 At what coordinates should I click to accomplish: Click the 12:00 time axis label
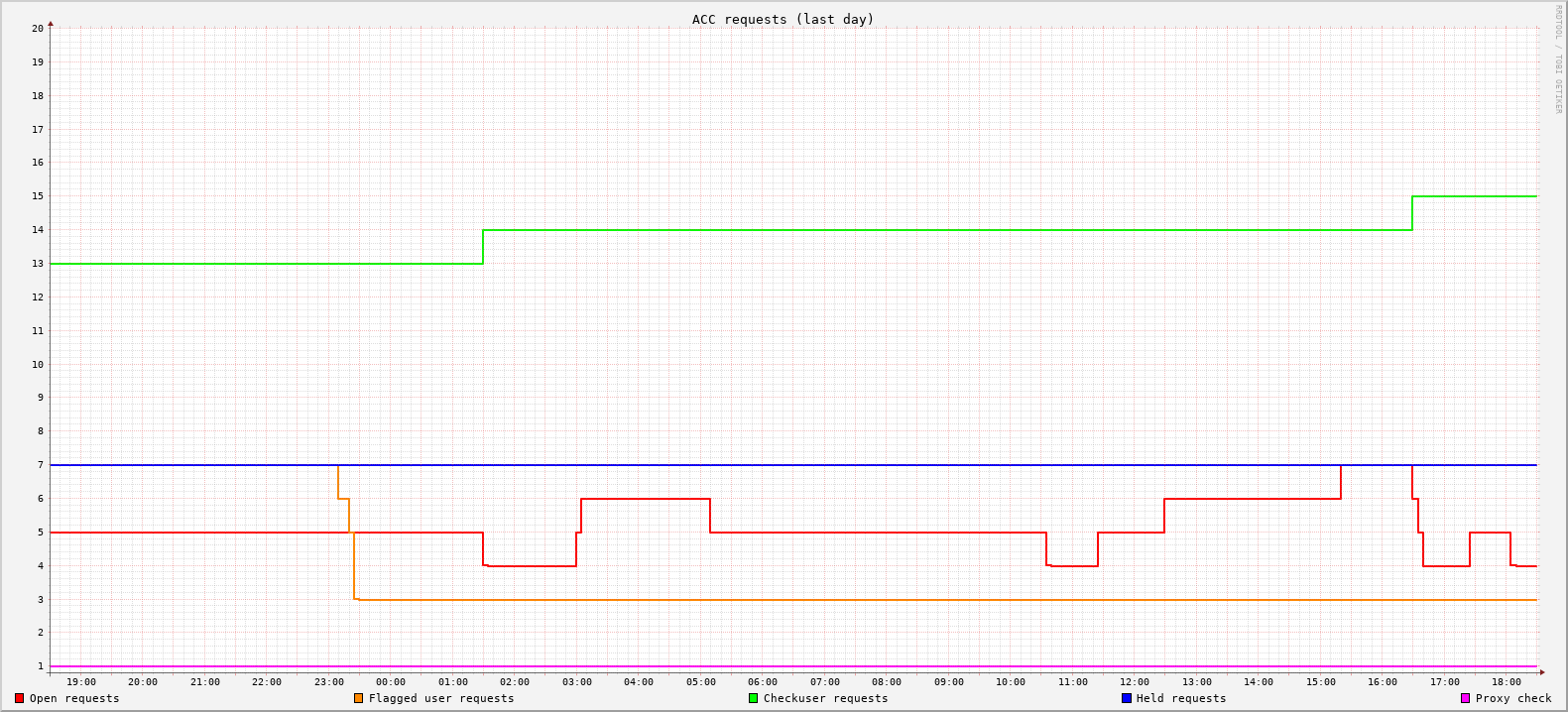tap(1135, 682)
